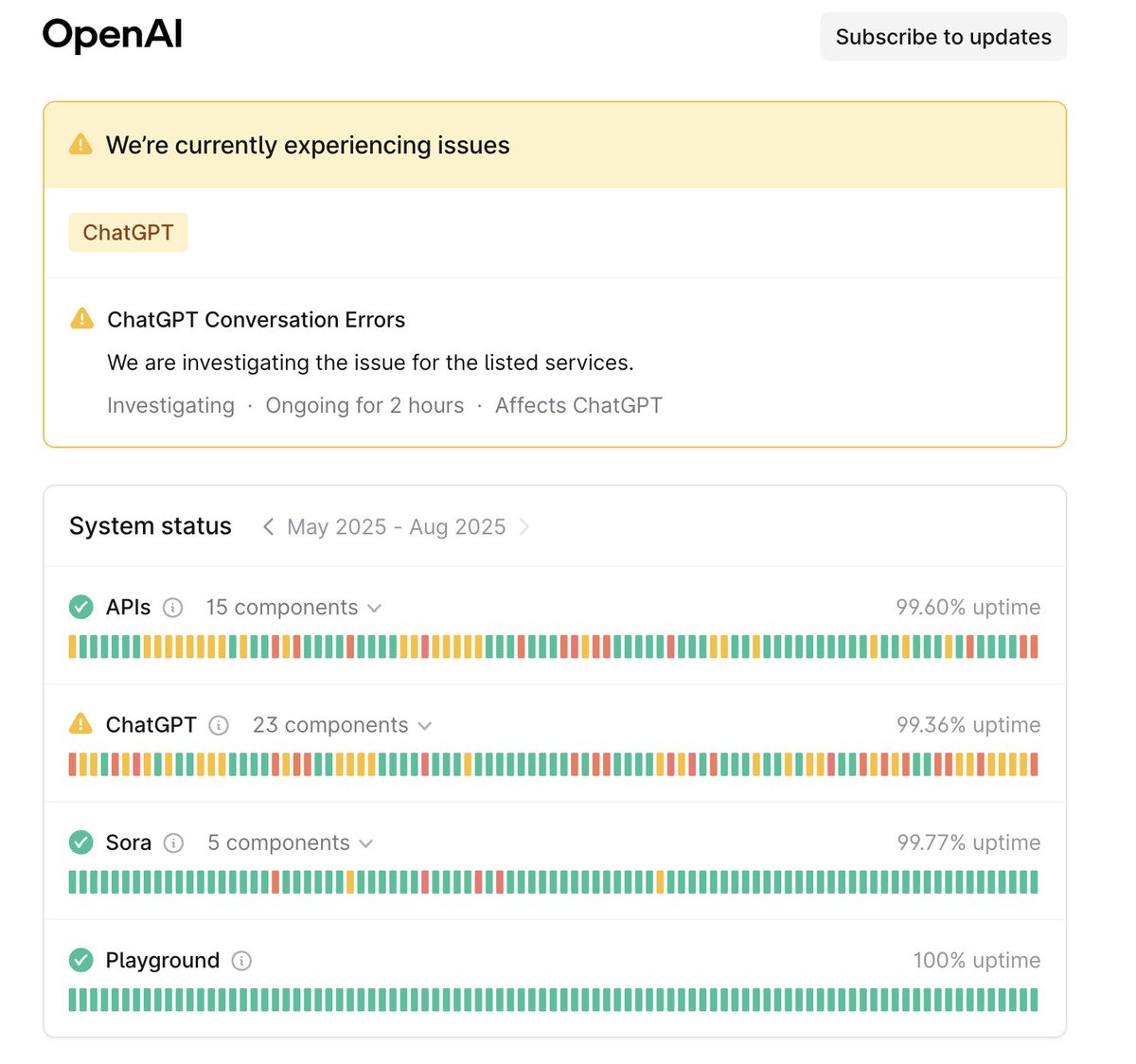This screenshot has width=1136, height=1064.
Task: Click the green checkmark next to Sora
Action: click(81, 842)
